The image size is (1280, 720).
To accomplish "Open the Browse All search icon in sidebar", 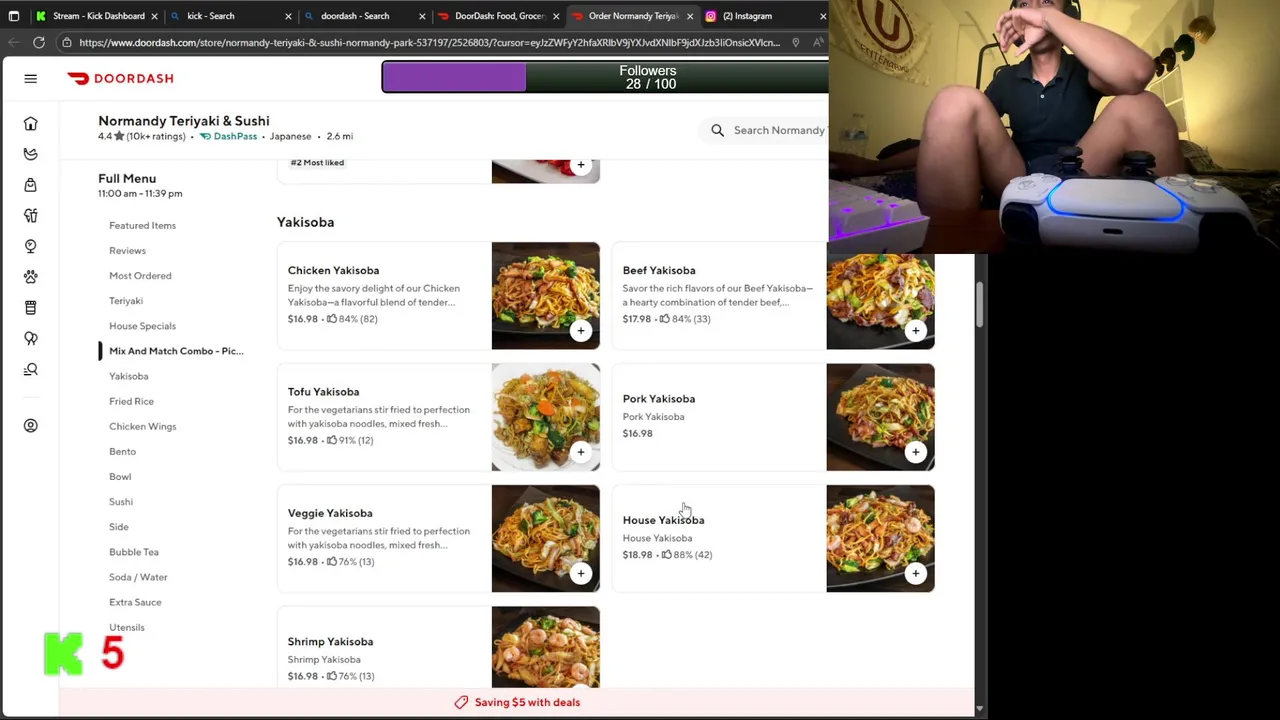I will (30, 369).
